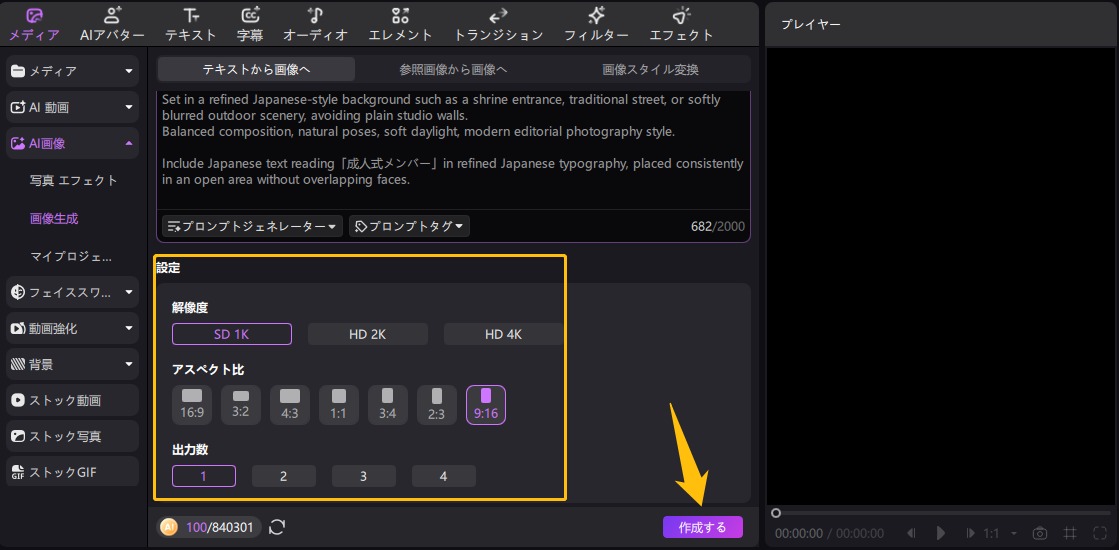
Task: Expand the AI 動画 sidebar section
Action: pyautogui.click(x=72, y=108)
